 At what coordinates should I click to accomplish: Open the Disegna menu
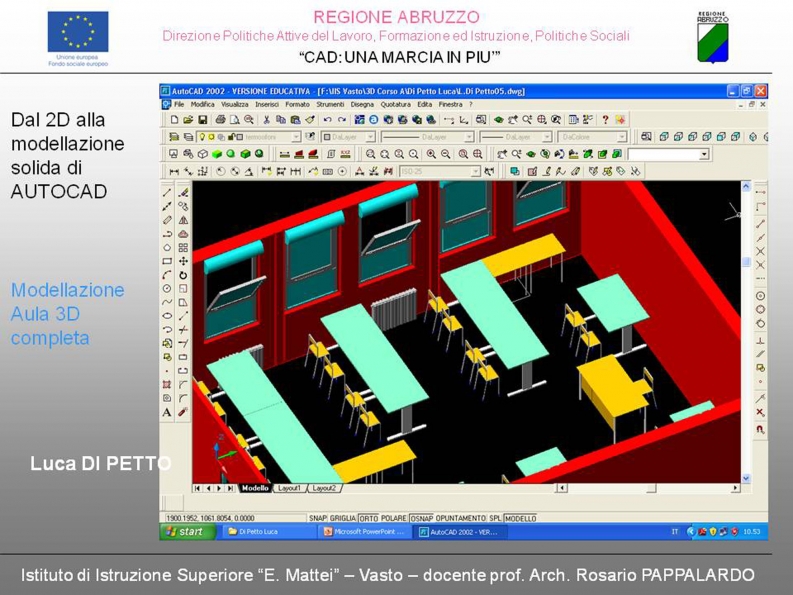pos(362,105)
